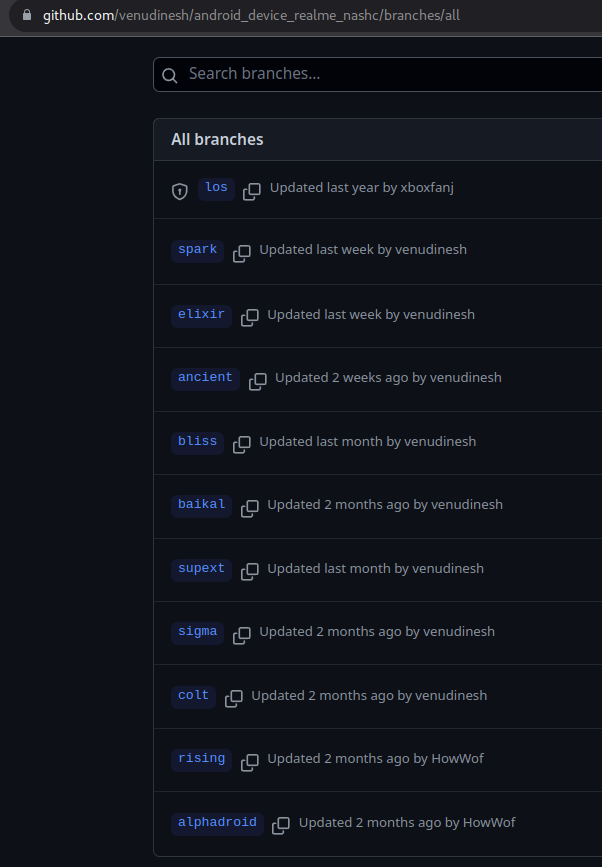Click the search magnifier icon
The image size is (602, 867).
(x=169, y=74)
